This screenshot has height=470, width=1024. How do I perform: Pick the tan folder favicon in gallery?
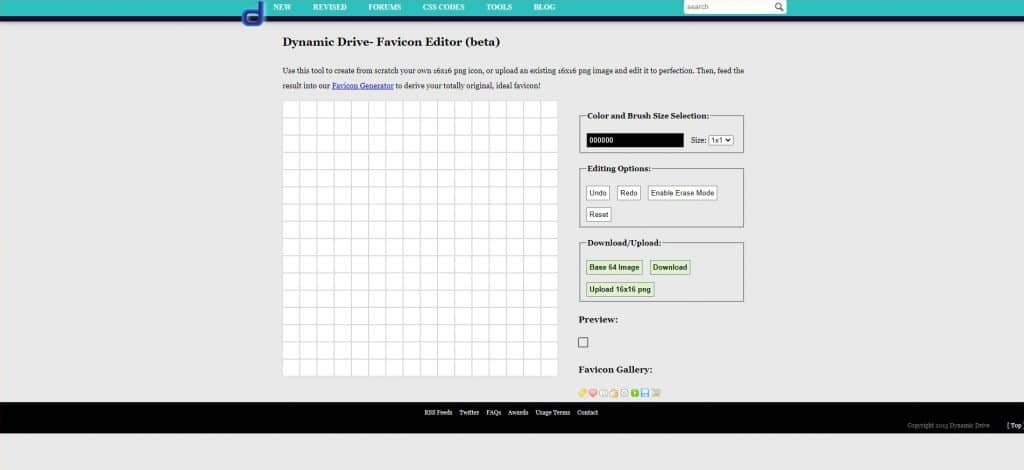coord(614,393)
